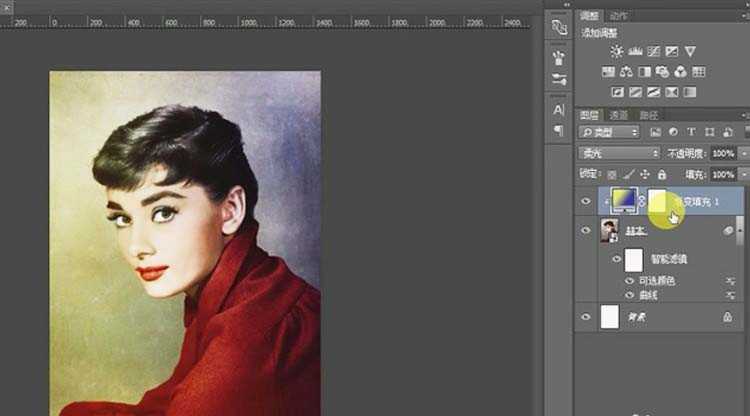Click the gradient fill layer mask thumbnail

[658, 201]
